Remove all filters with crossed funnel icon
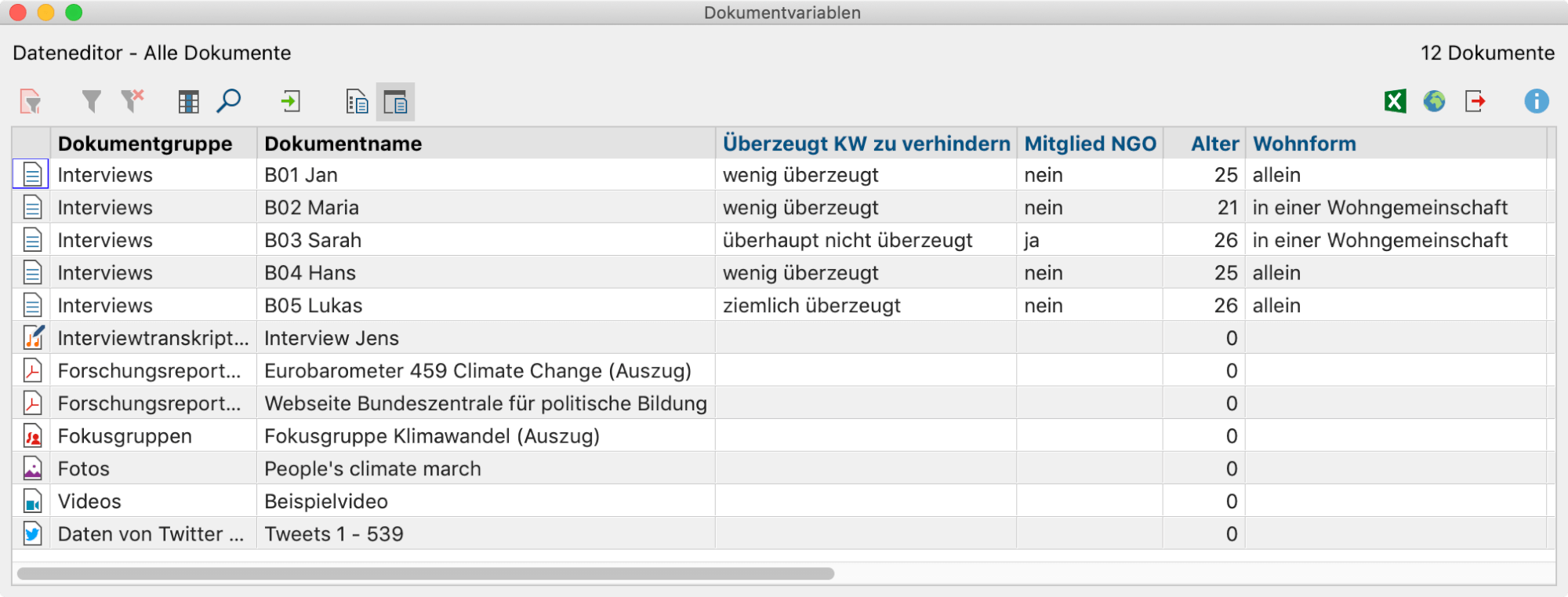This screenshot has width=1568, height=597. 132,101
